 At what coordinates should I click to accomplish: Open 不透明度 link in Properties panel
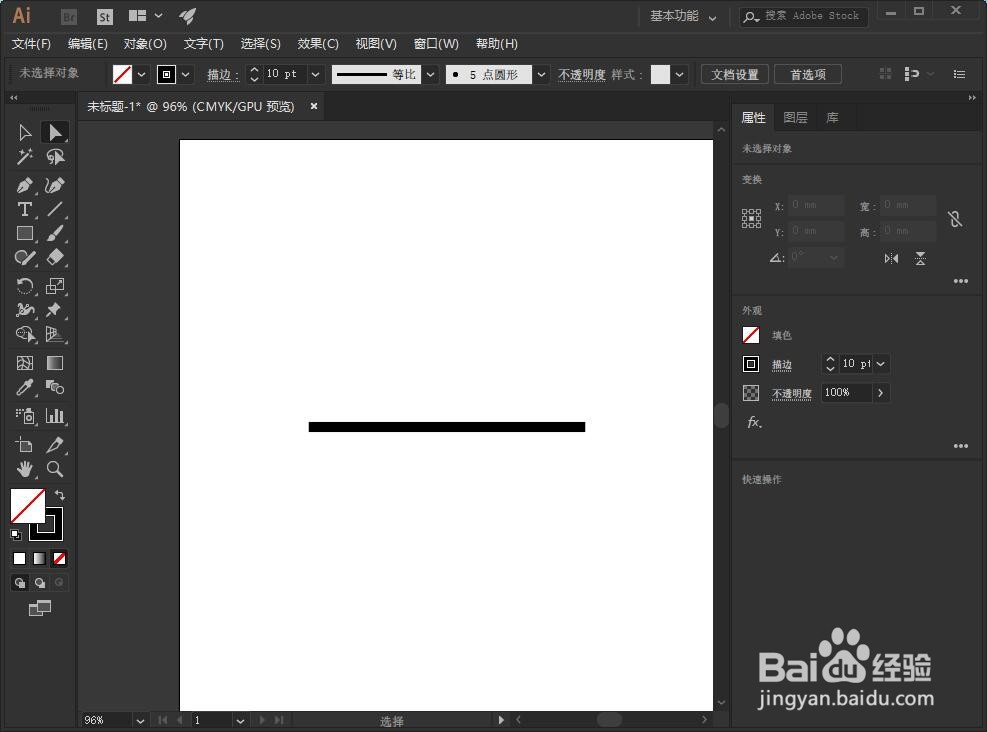point(792,393)
